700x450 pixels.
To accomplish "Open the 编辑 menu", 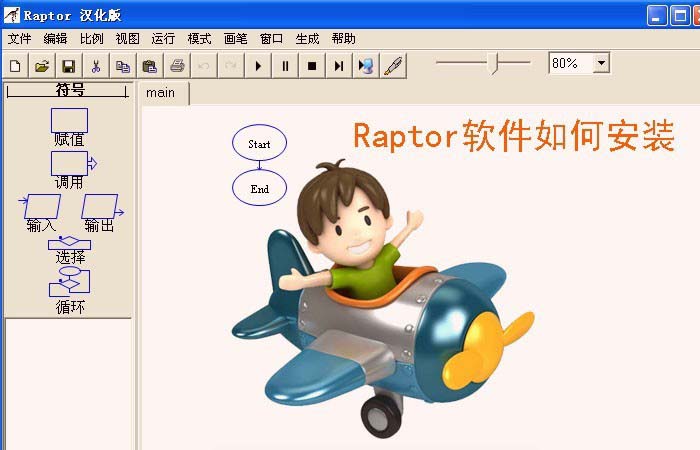I will tap(55, 39).
